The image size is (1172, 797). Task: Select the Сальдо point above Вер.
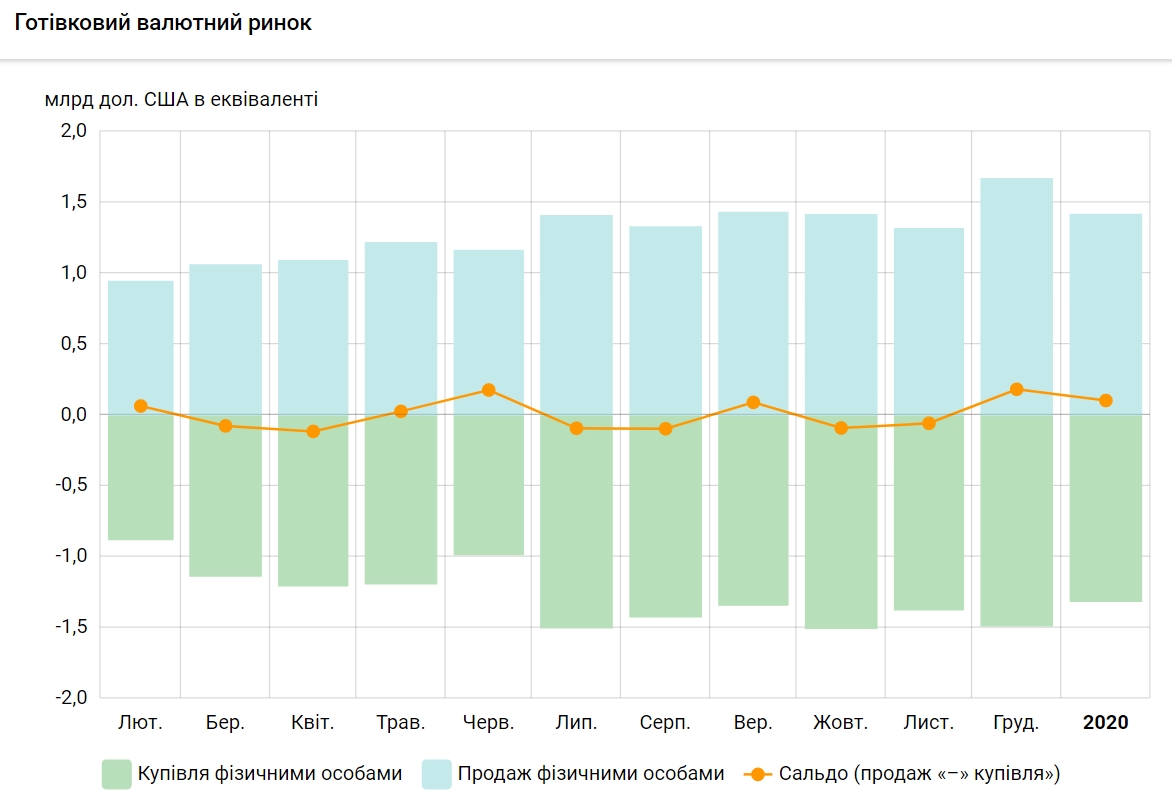(x=753, y=402)
